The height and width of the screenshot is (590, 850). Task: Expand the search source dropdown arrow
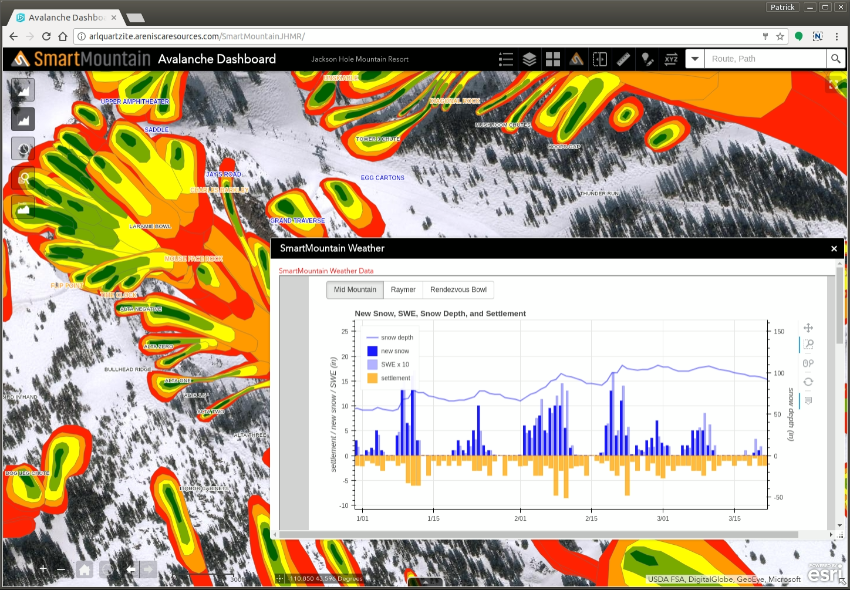[695, 59]
